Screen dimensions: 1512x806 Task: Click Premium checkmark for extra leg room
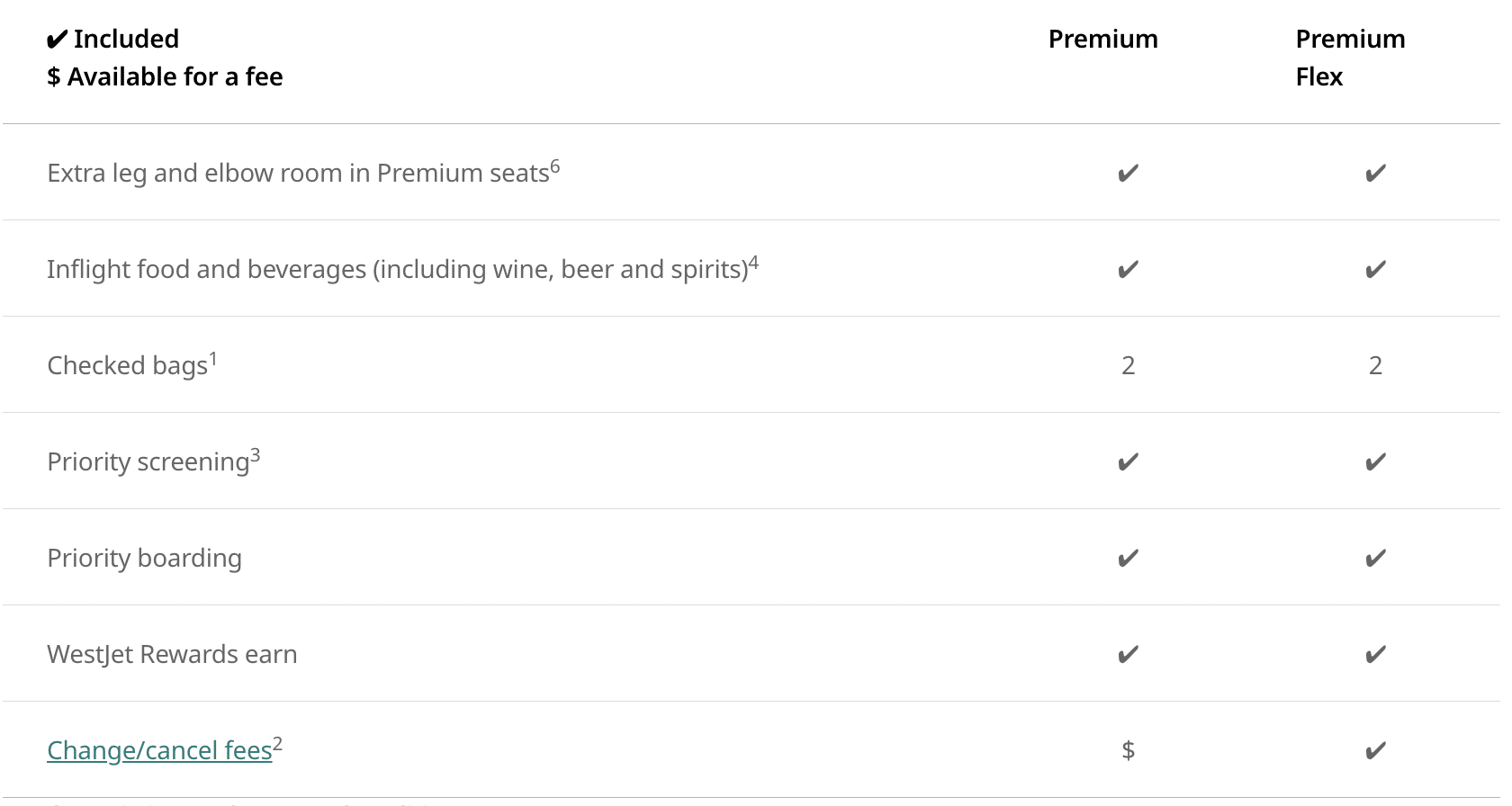(1128, 173)
